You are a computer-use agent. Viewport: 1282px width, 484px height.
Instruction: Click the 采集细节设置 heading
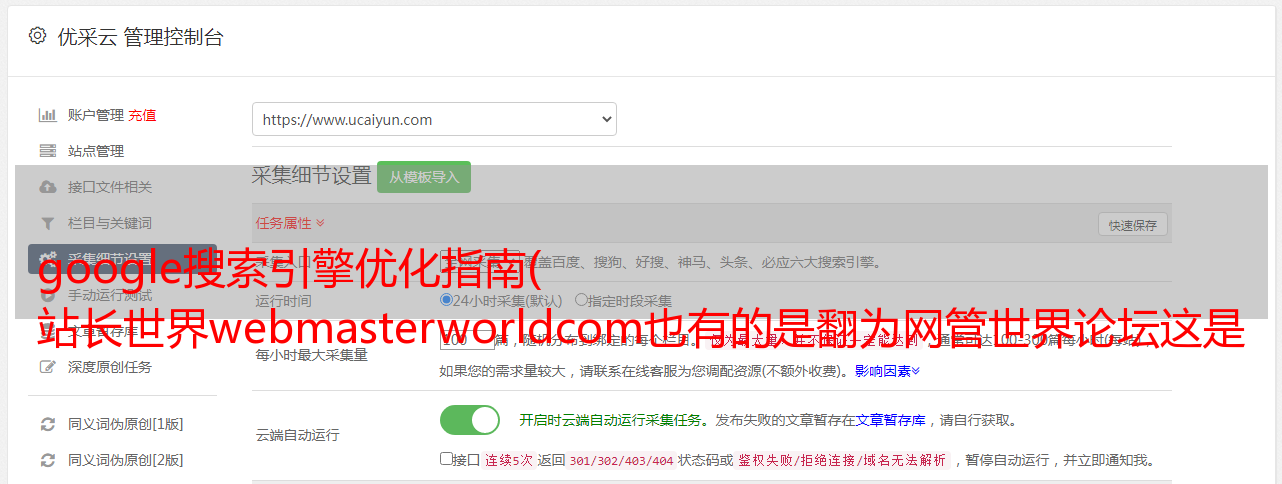312,175
